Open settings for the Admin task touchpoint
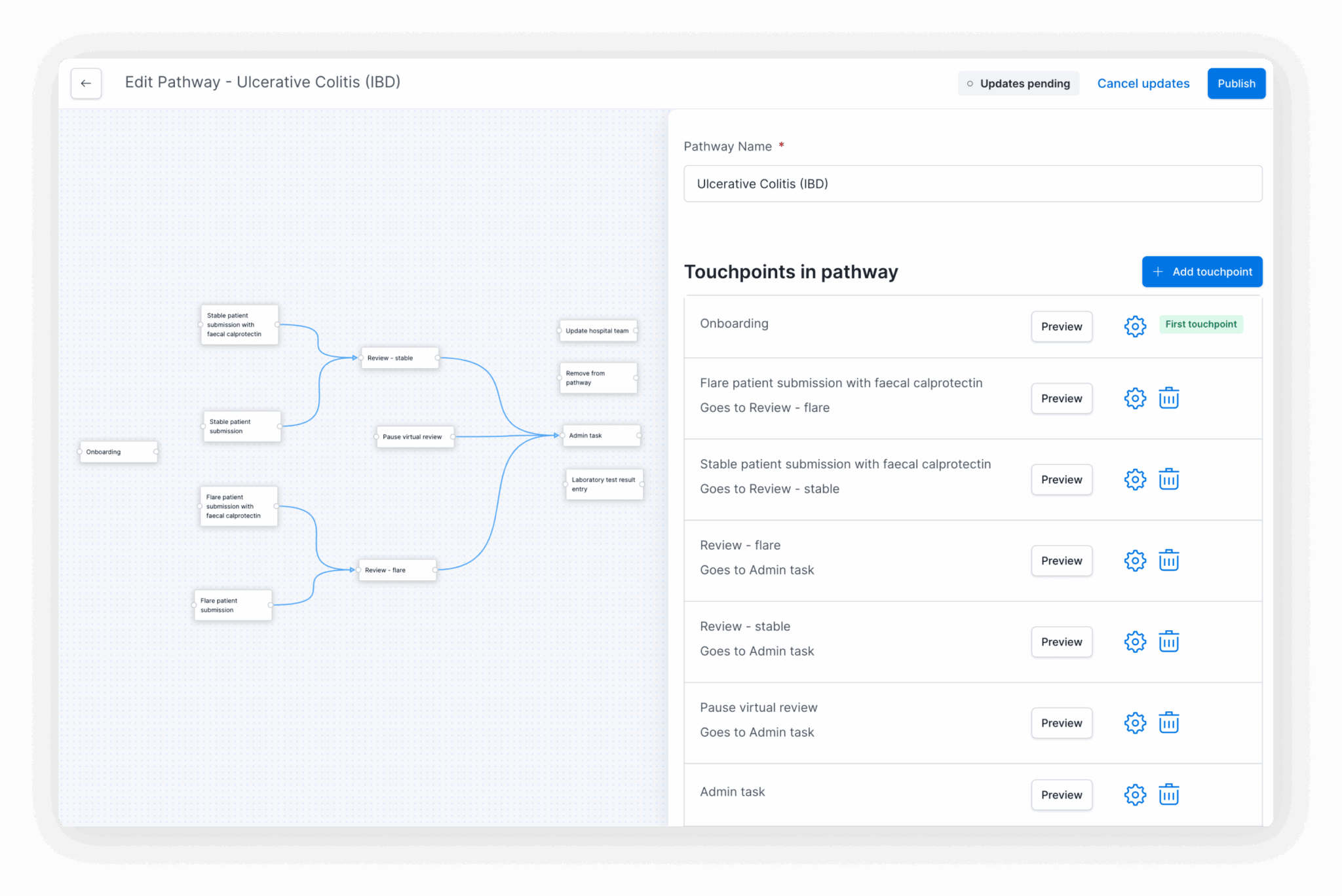This screenshot has height=896, width=1342. pos(1135,794)
